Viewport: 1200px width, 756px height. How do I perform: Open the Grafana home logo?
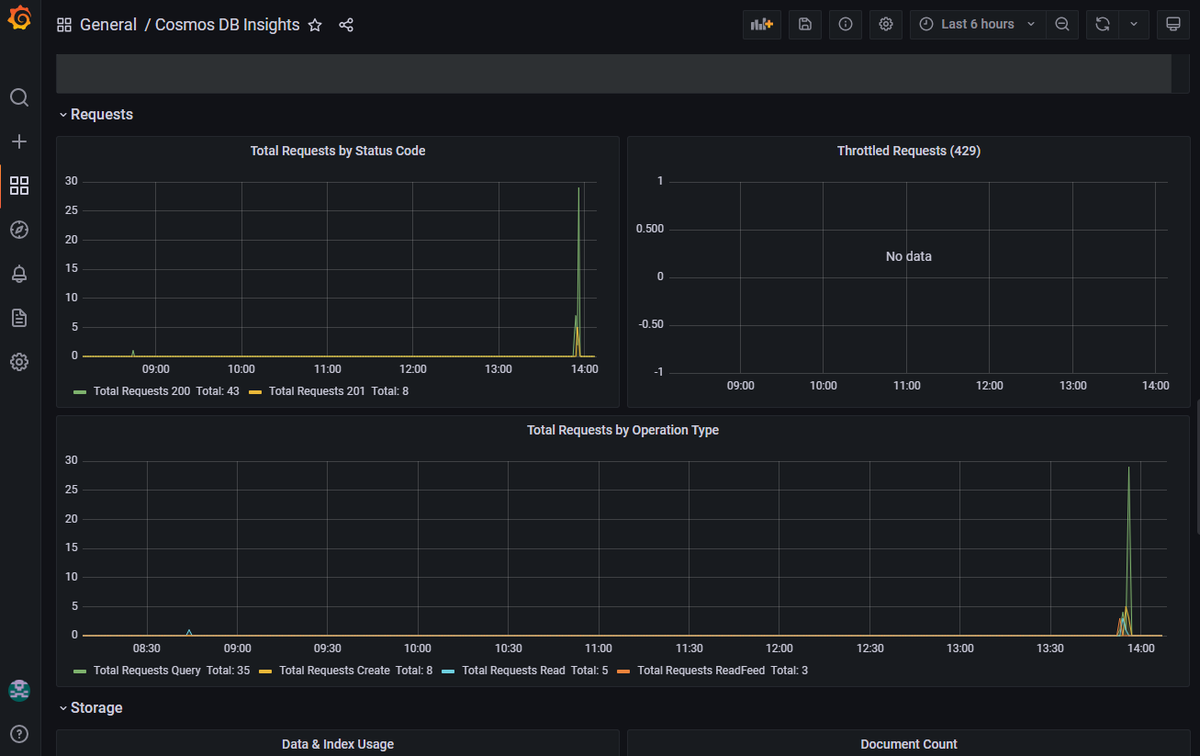(19, 19)
